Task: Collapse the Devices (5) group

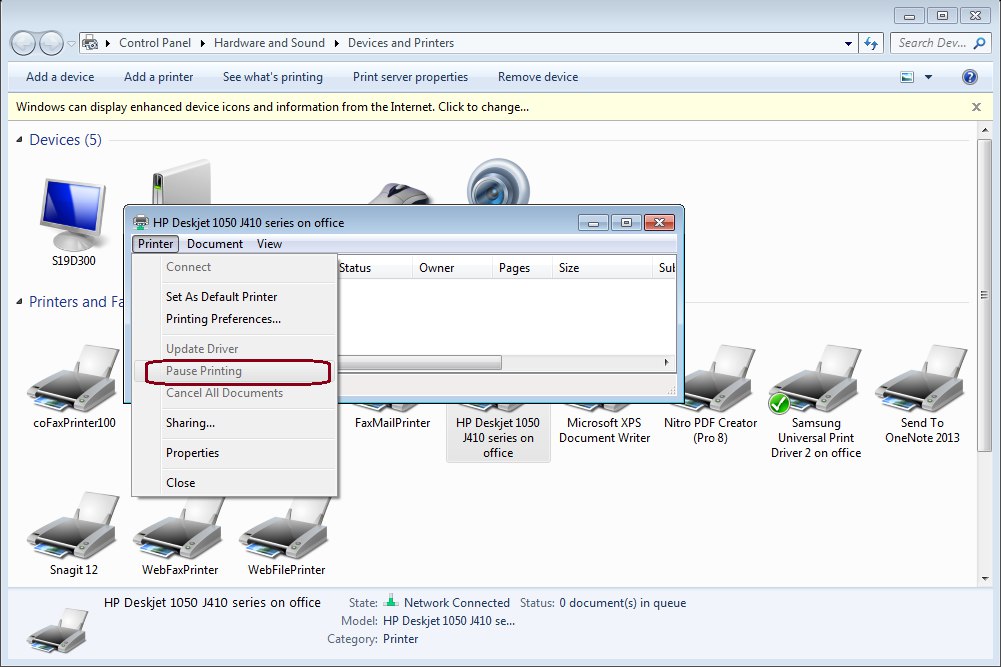Action: pos(19,139)
